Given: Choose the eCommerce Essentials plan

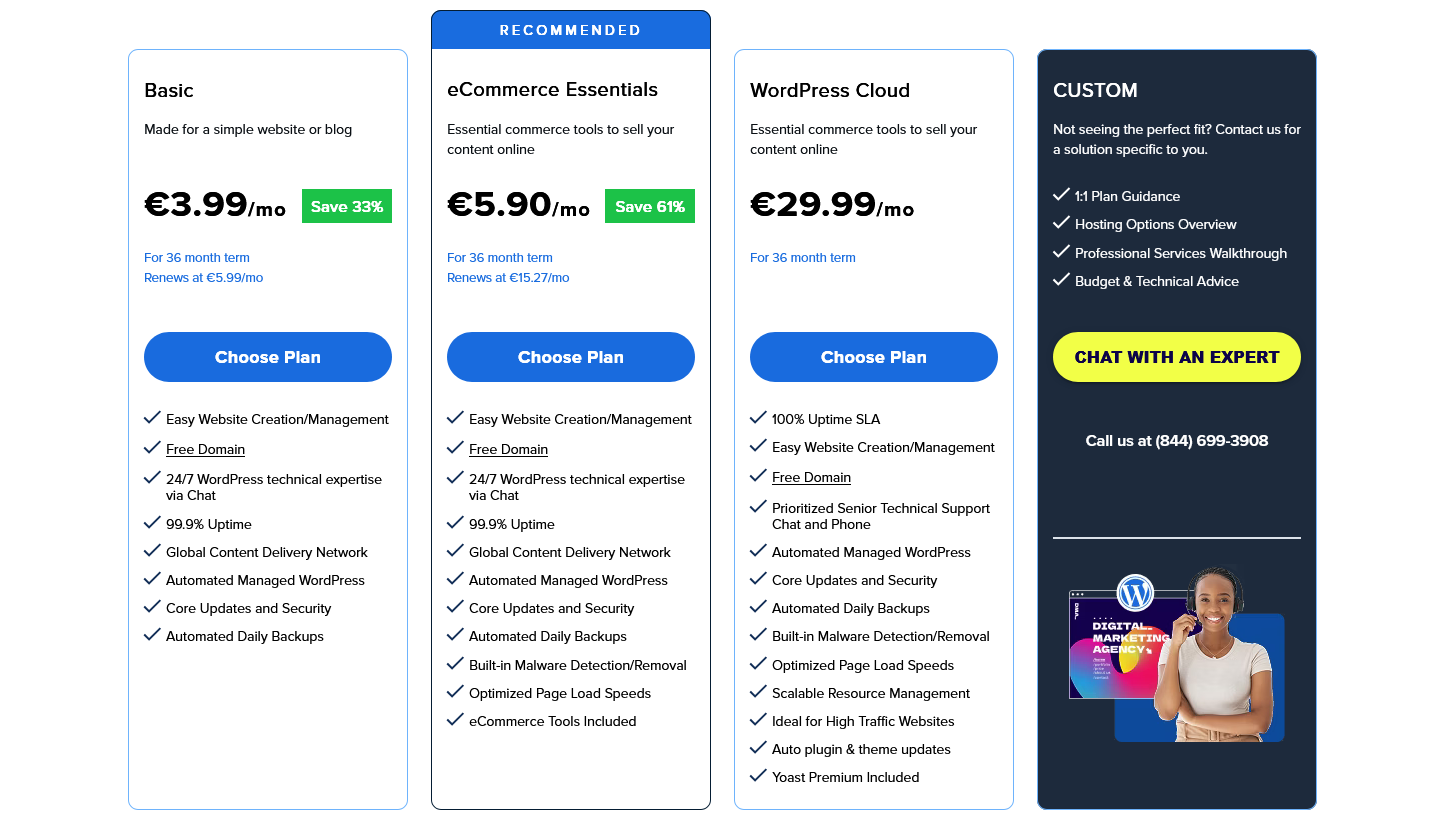Looking at the screenshot, I should [571, 357].
